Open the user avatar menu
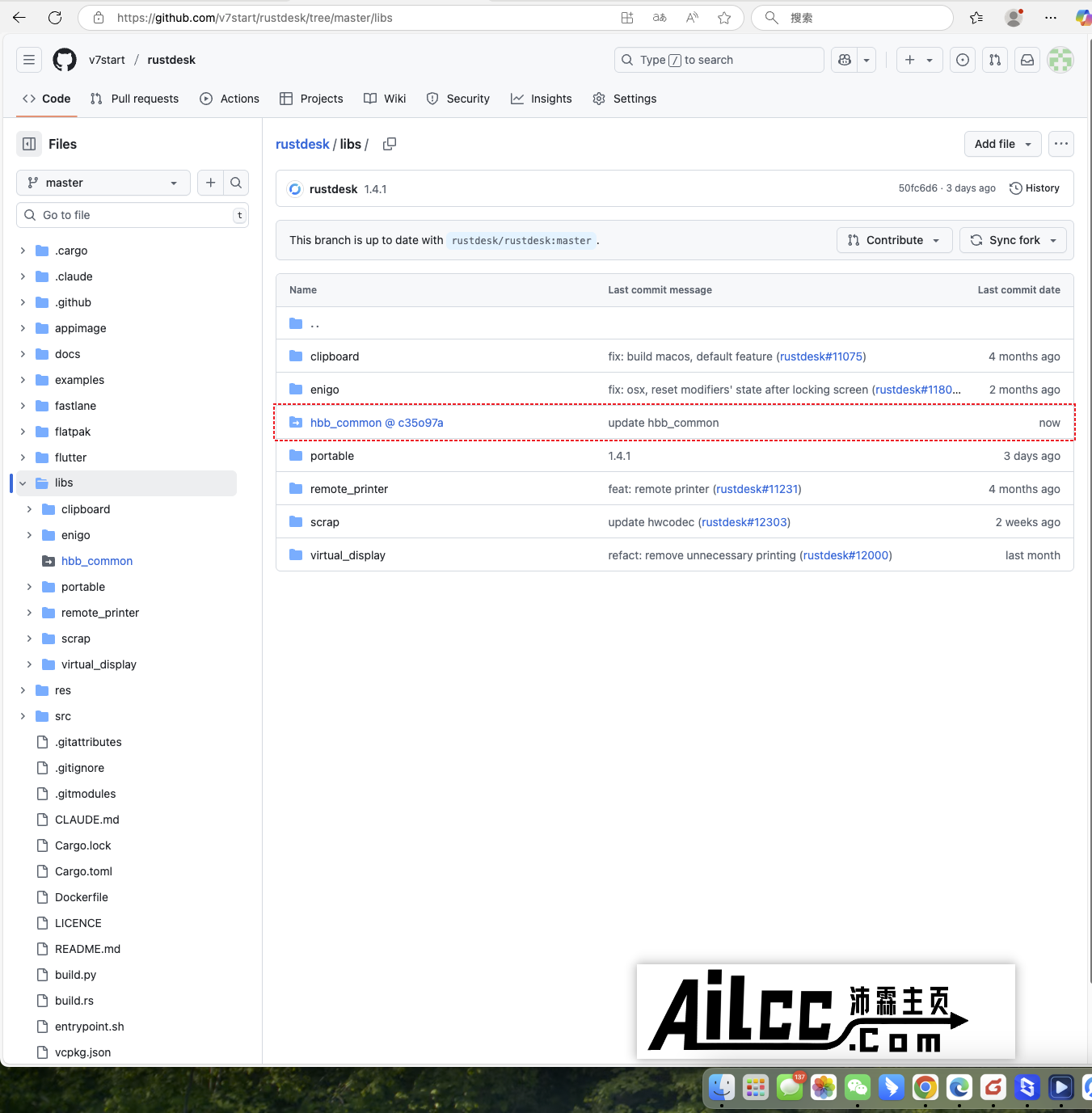This screenshot has width=1092, height=1113. (1060, 60)
